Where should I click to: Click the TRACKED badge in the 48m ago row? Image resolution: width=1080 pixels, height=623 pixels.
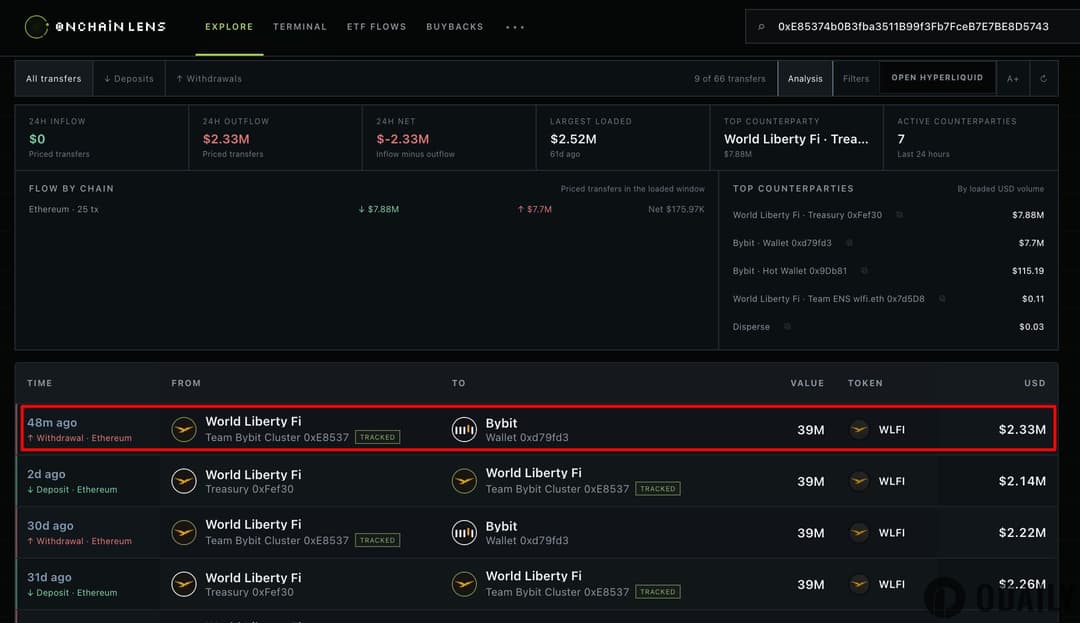(377, 437)
